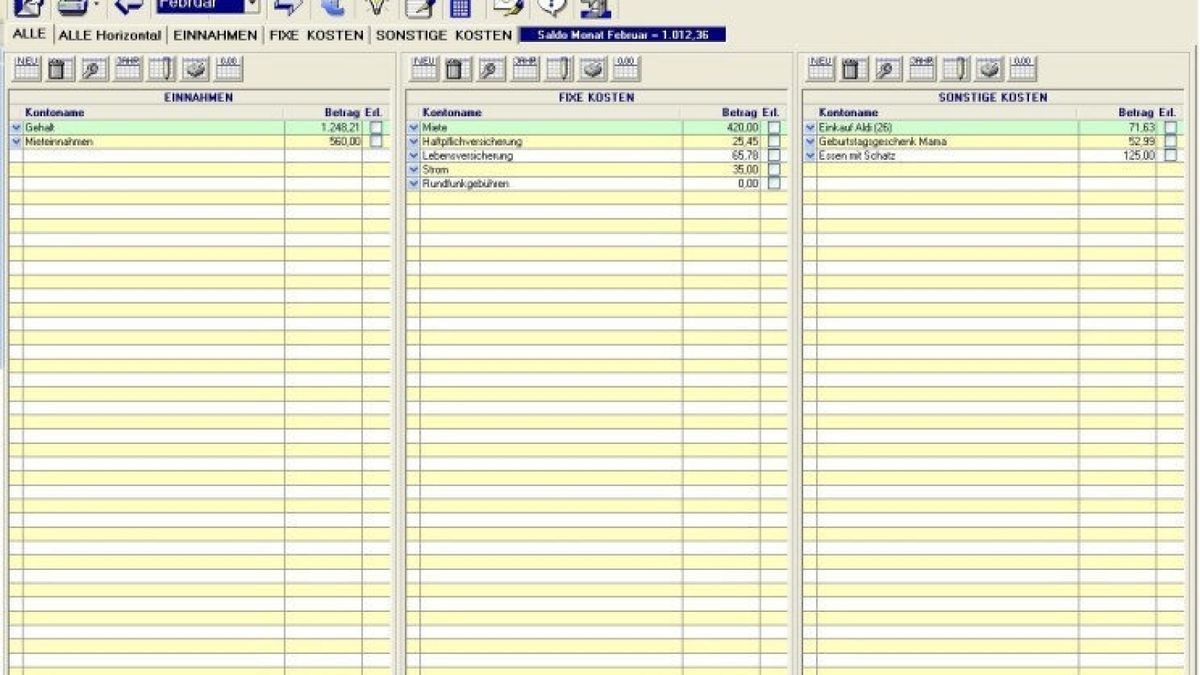
Task: Click the NEU icon in Einnahmen toolbar
Action: coord(26,68)
